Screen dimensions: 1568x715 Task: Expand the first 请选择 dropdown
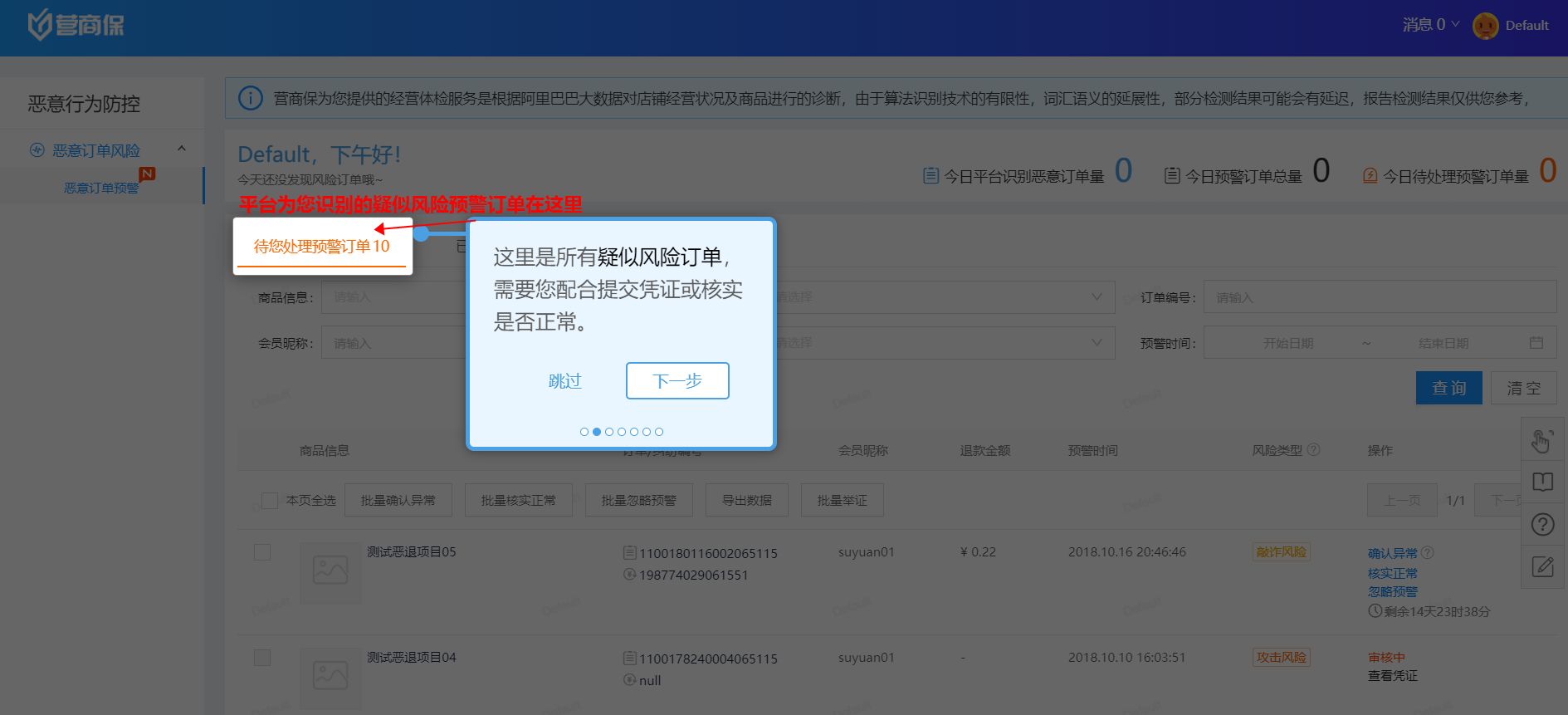click(x=938, y=297)
